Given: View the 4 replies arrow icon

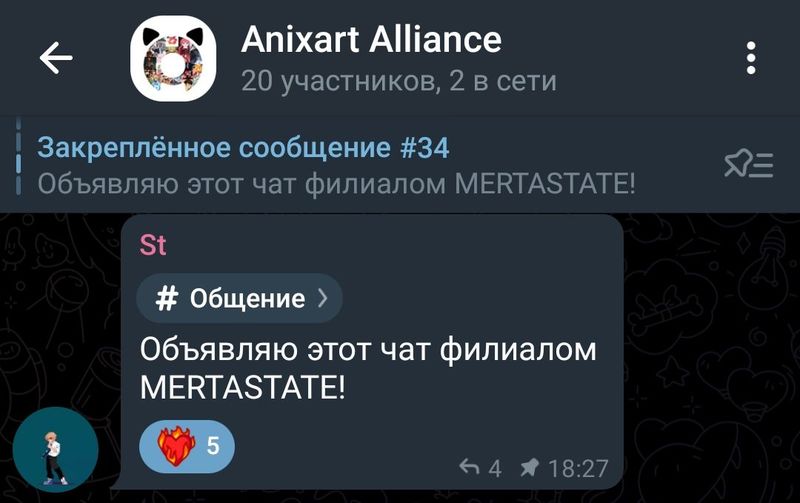Looking at the screenshot, I should [469, 466].
